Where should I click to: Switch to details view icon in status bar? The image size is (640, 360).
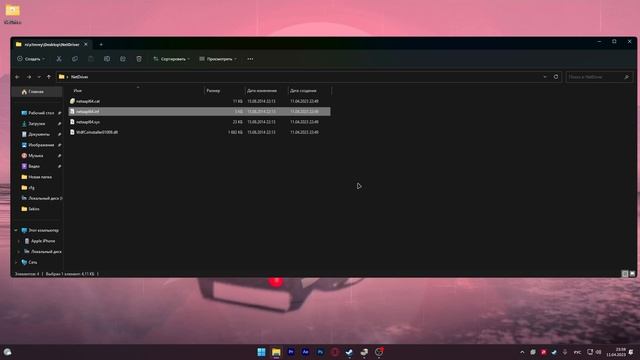tap(624, 274)
